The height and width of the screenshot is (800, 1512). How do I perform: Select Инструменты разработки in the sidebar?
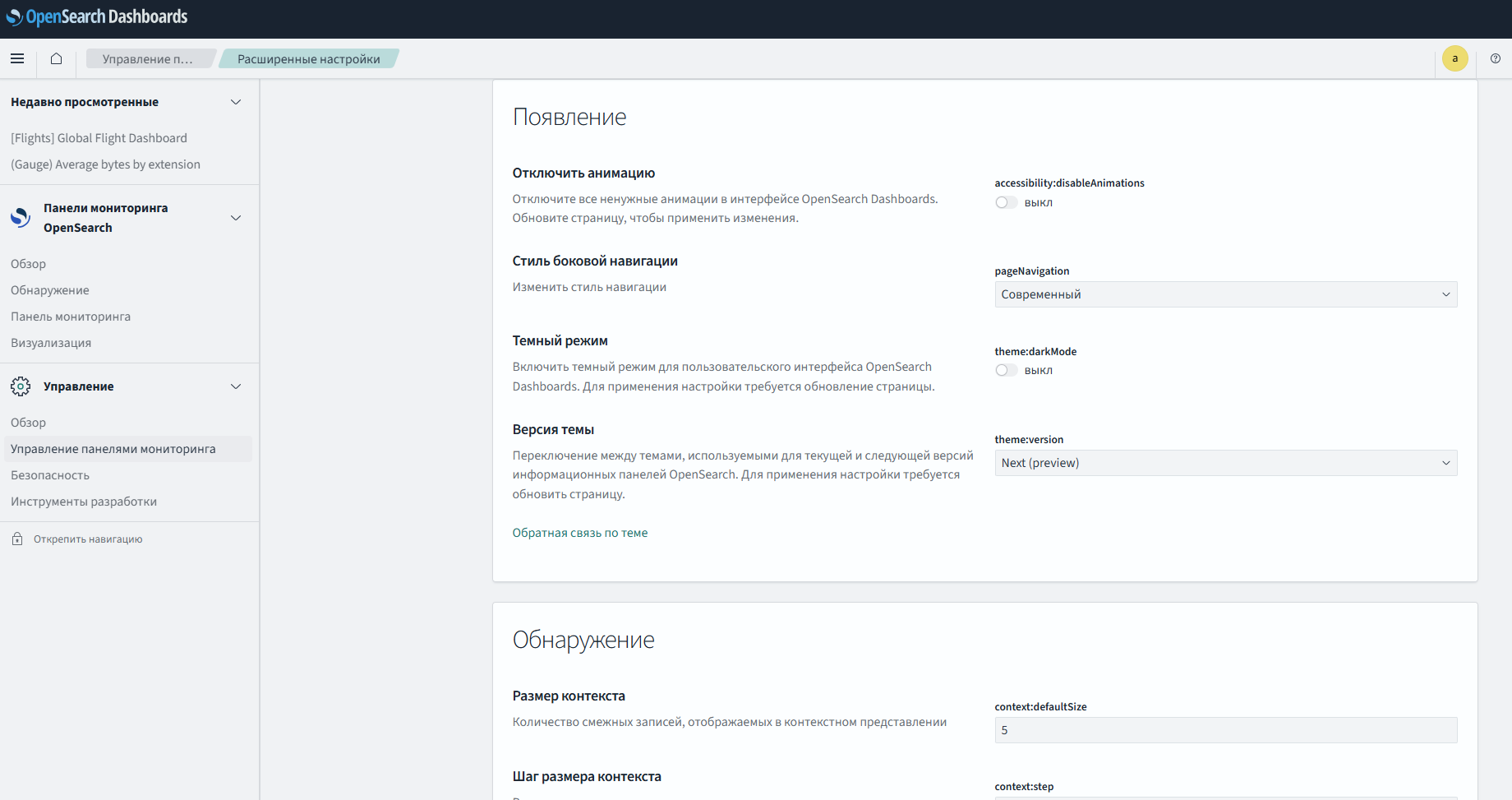pos(84,502)
